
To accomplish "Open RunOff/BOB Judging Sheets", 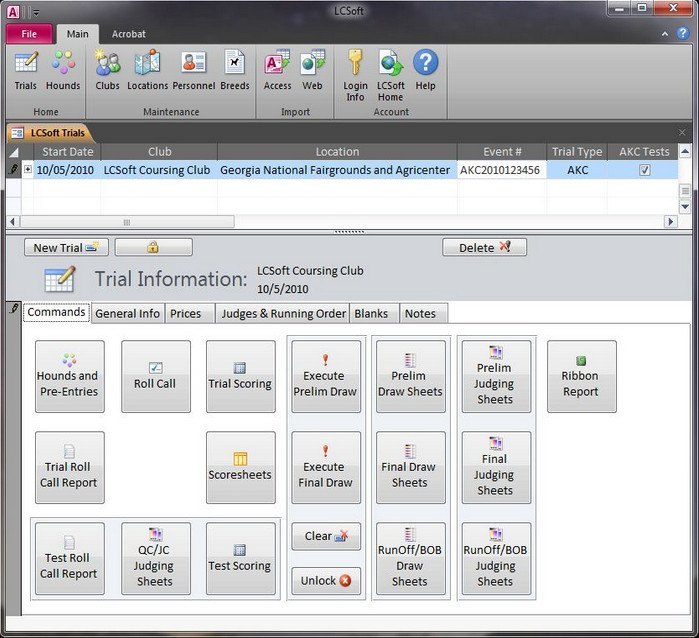I will [x=496, y=559].
